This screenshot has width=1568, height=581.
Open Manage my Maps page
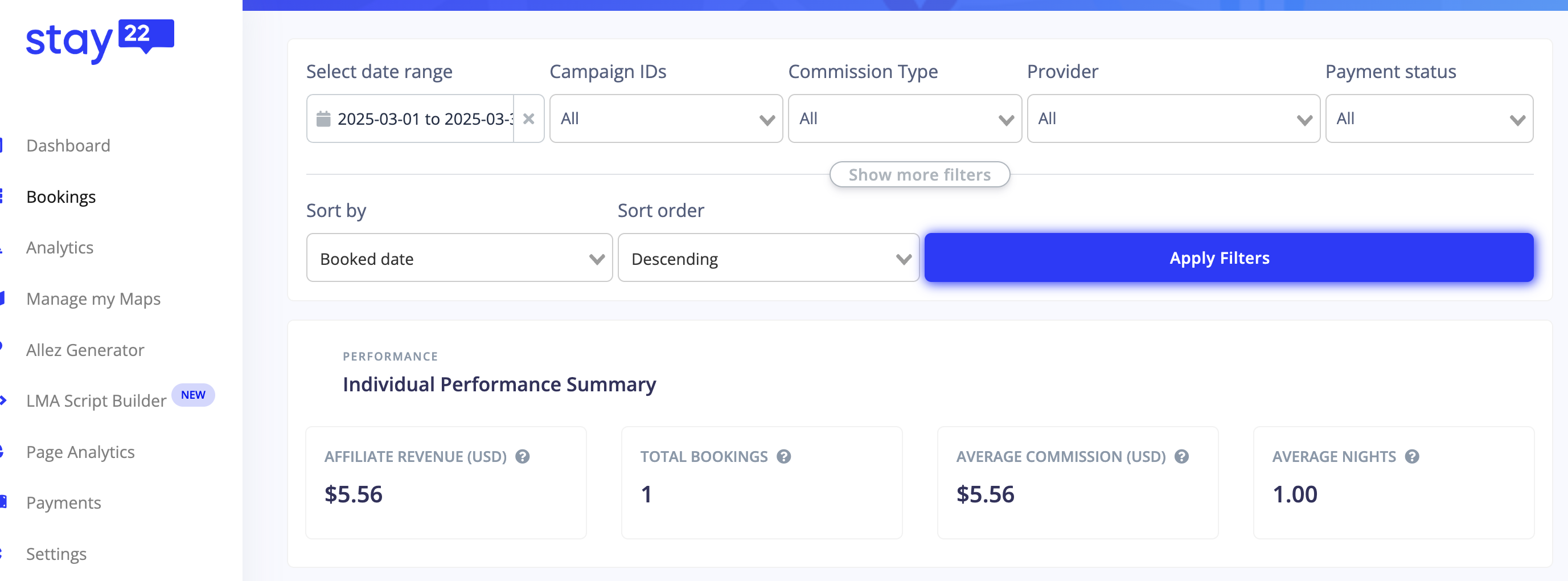coord(93,298)
